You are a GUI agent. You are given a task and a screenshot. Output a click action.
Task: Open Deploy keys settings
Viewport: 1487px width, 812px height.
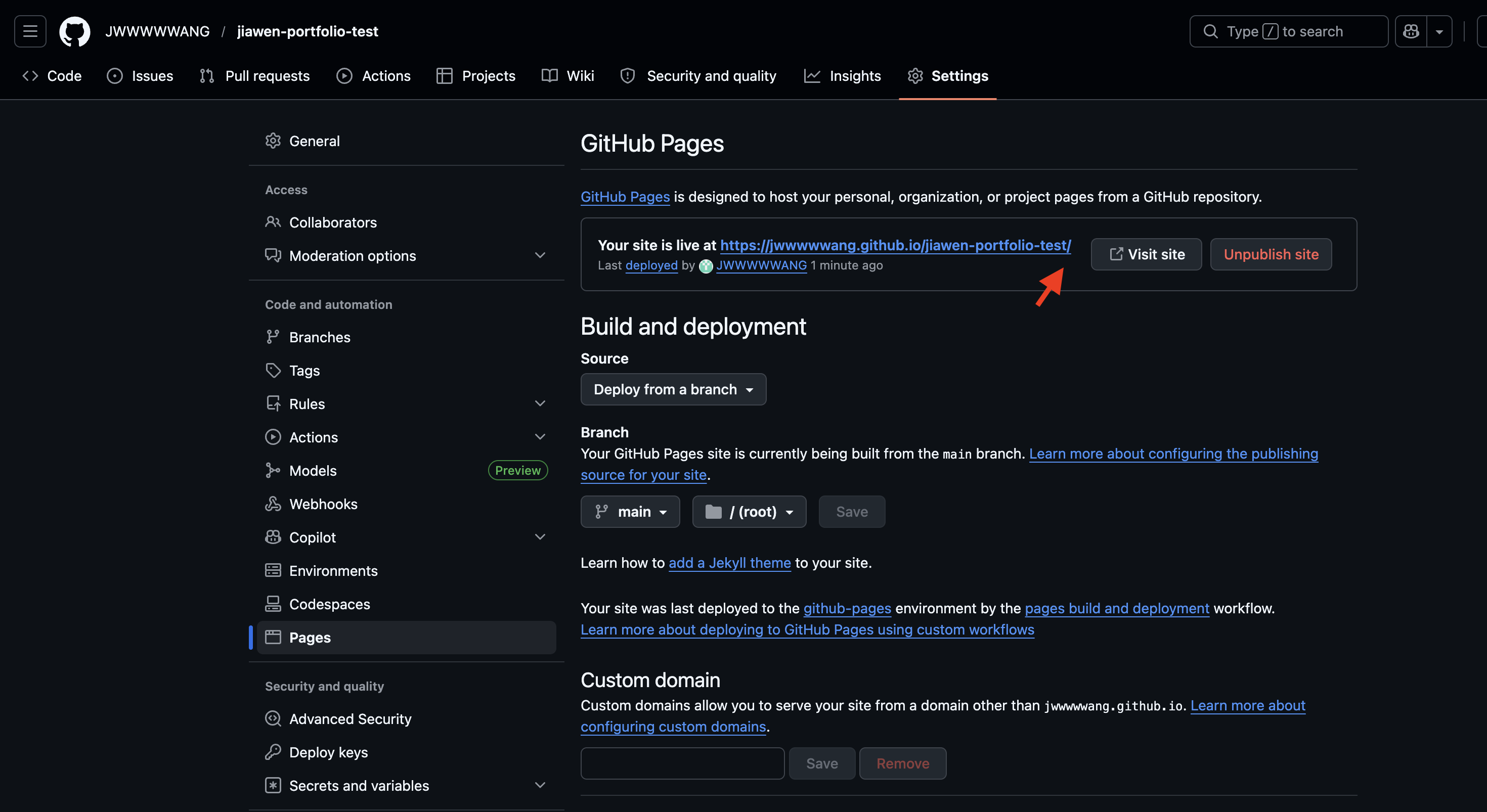tap(328, 752)
